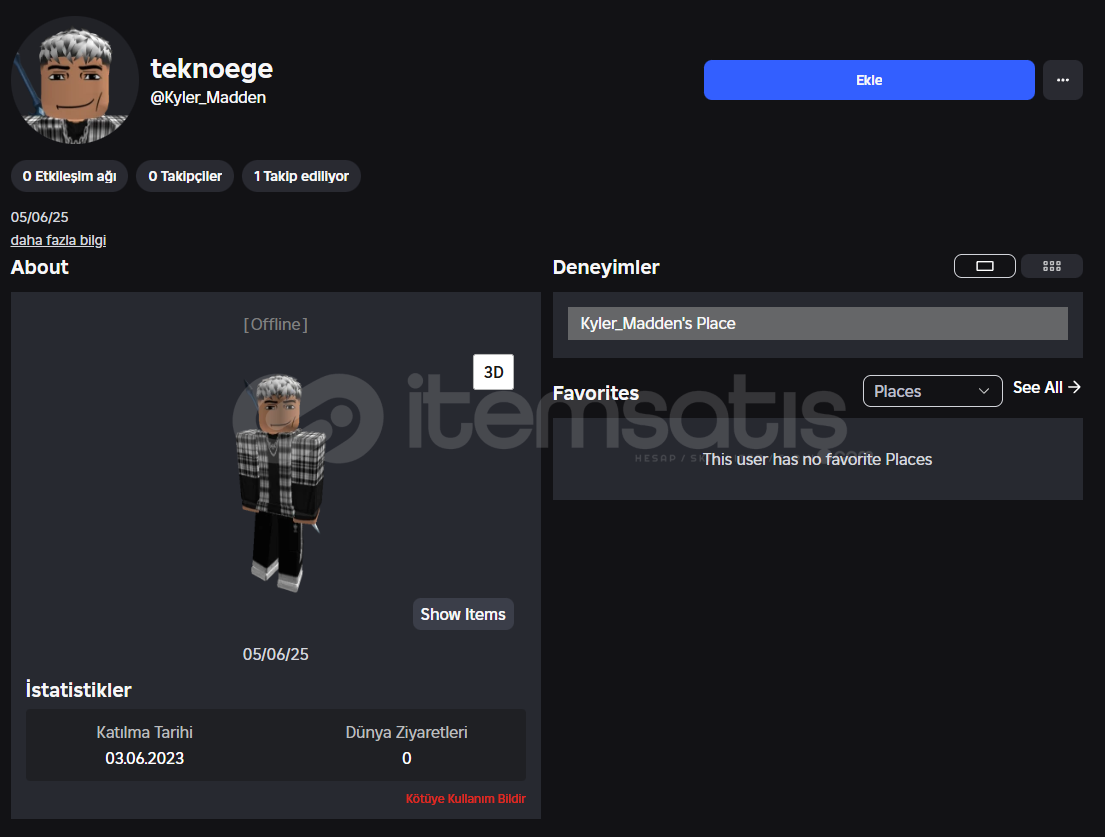Click the Katılma Tarihi value 03.06.2023
1105x837 pixels.
[x=144, y=758]
